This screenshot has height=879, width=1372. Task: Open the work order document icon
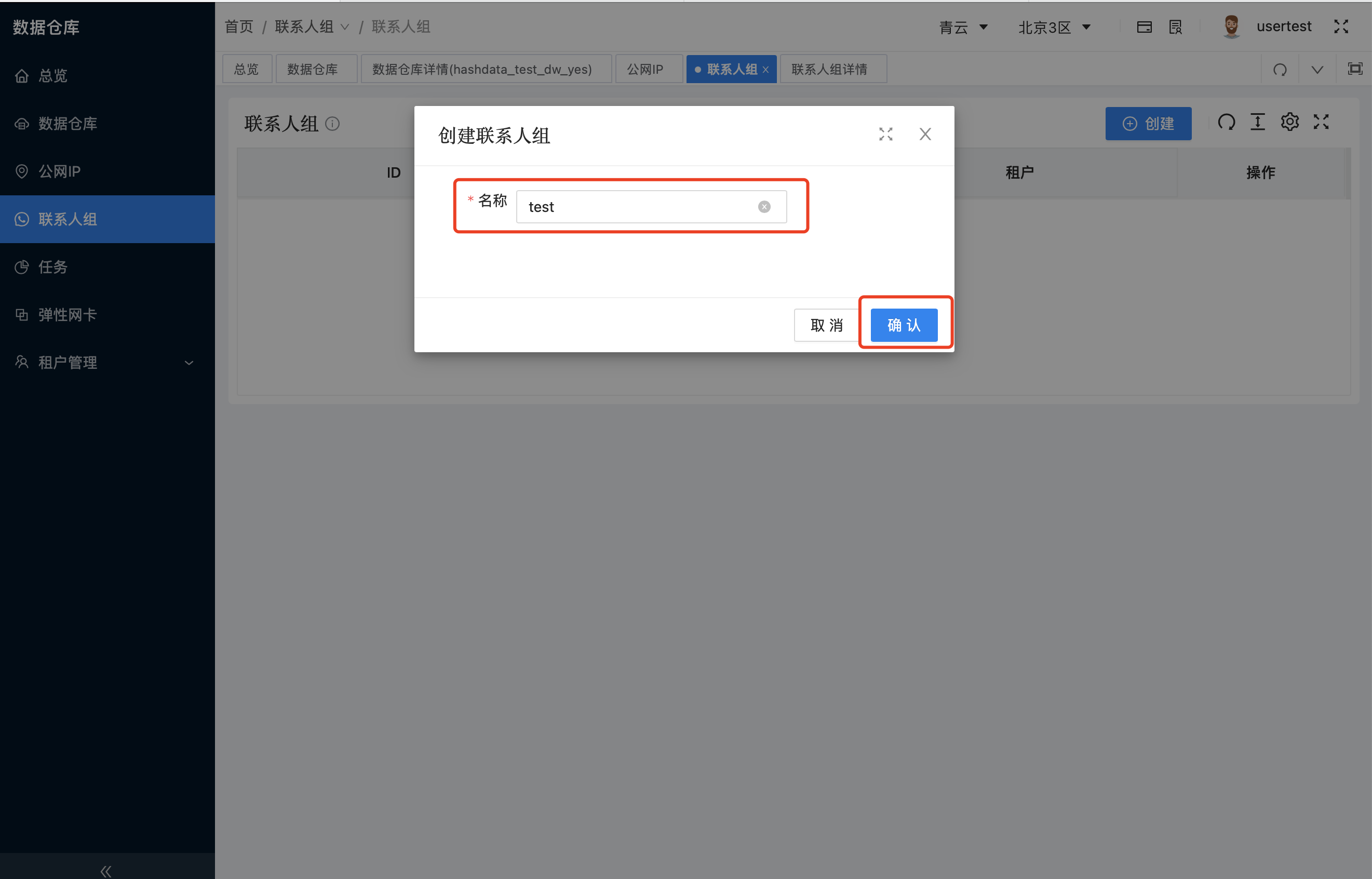(x=1176, y=26)
